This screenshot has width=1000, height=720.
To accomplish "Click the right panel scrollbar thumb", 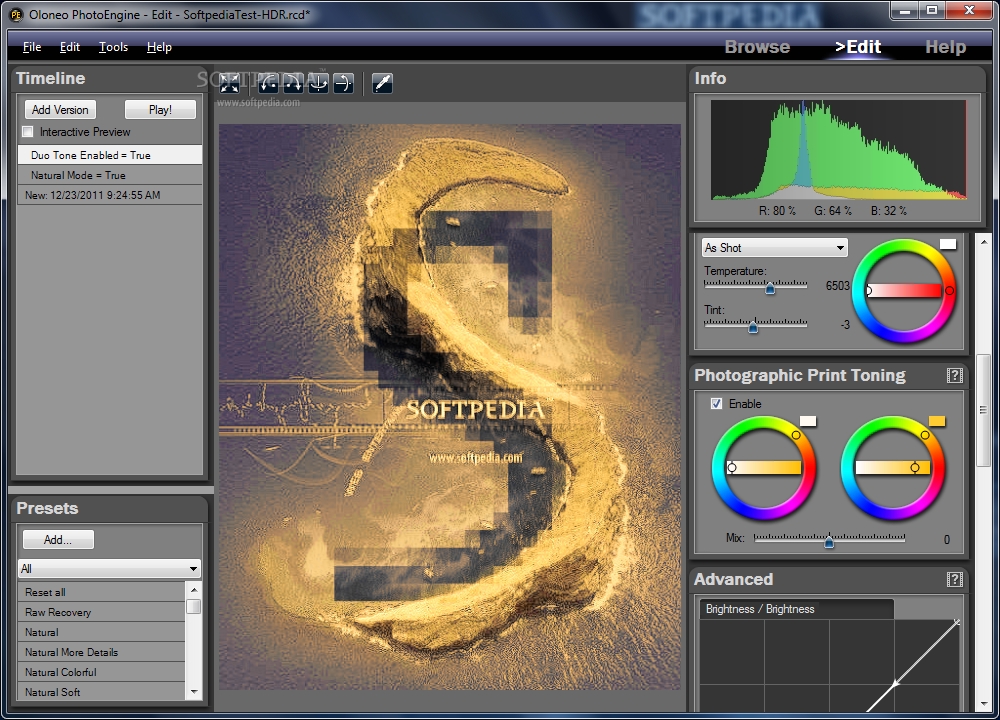I will (983, 411).
